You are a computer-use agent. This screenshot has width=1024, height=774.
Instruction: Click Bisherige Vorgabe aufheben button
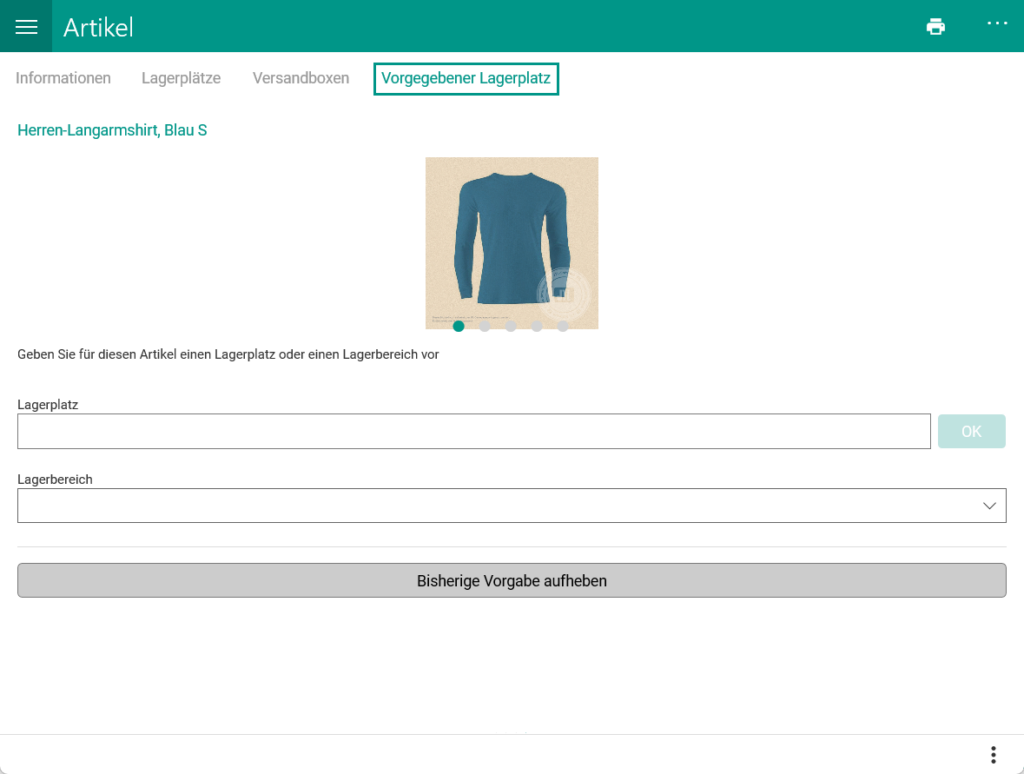click(x=511, y=581)
